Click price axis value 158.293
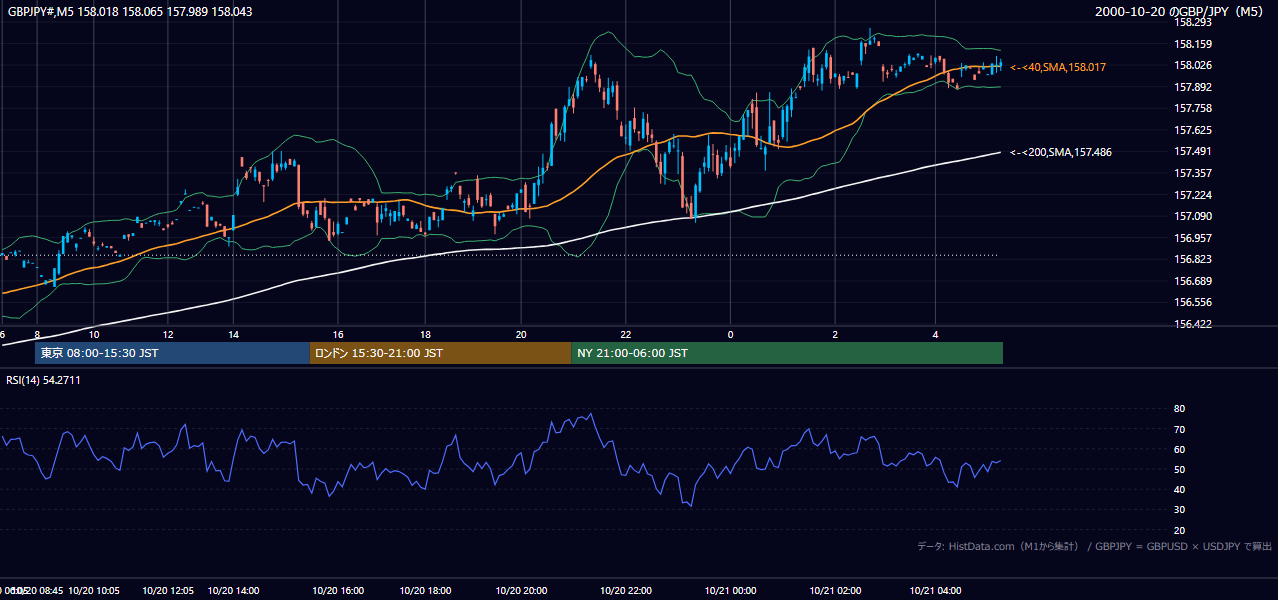 (1193, 22)
